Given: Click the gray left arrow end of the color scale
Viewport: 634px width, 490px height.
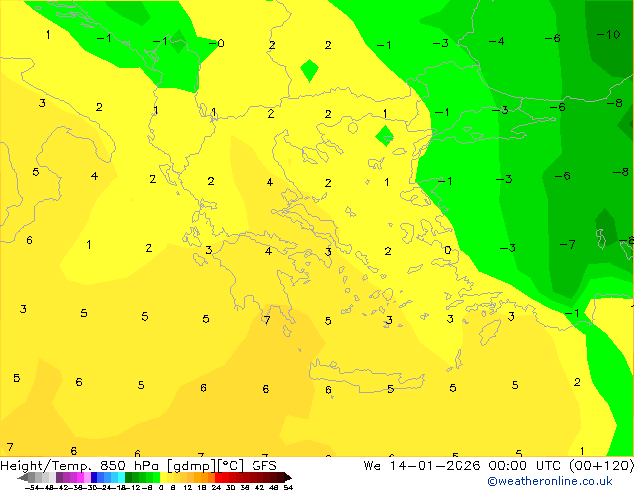Looking at the screenshot, I should [x=23, y=477].
